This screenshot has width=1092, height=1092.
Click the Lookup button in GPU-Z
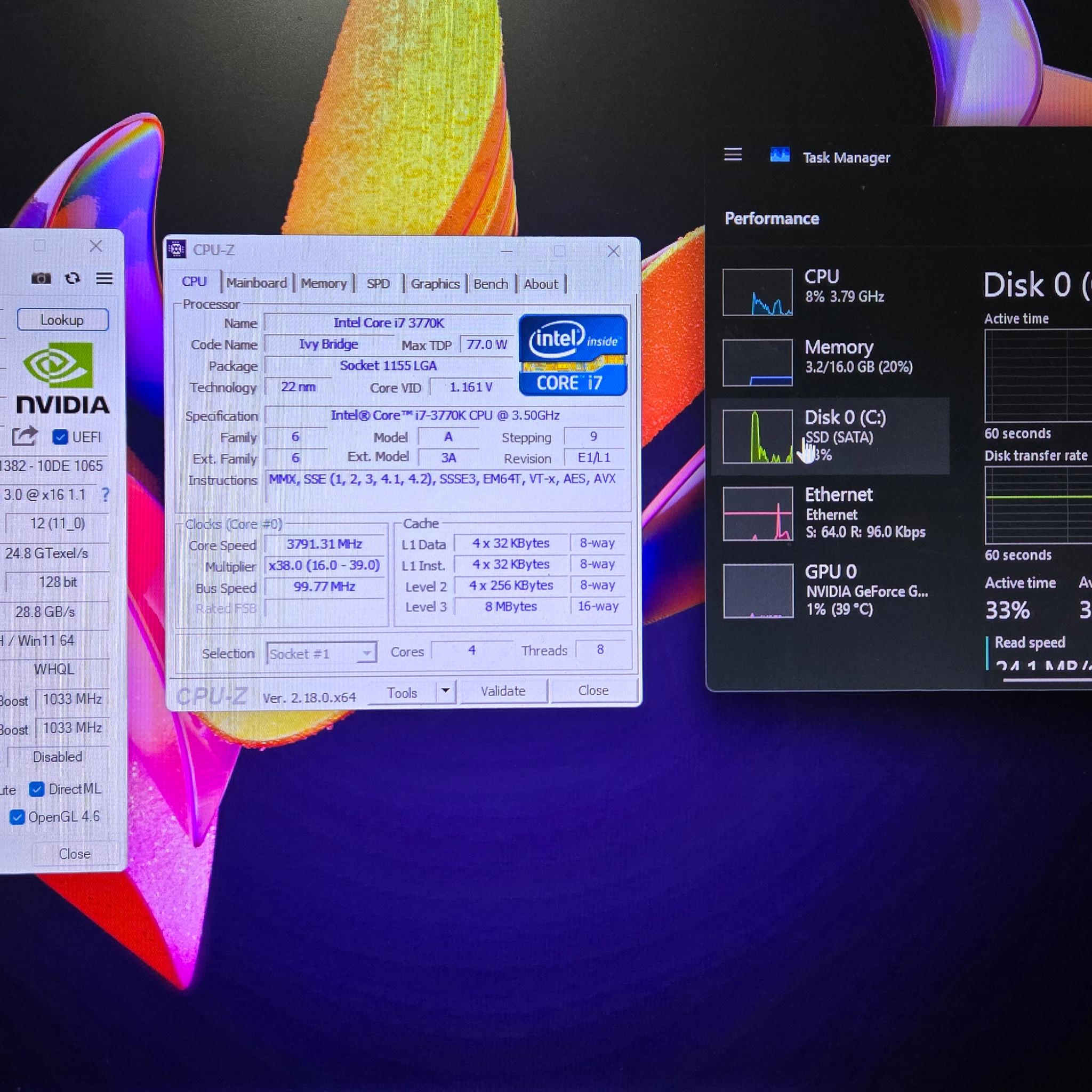tap(62, 319)
